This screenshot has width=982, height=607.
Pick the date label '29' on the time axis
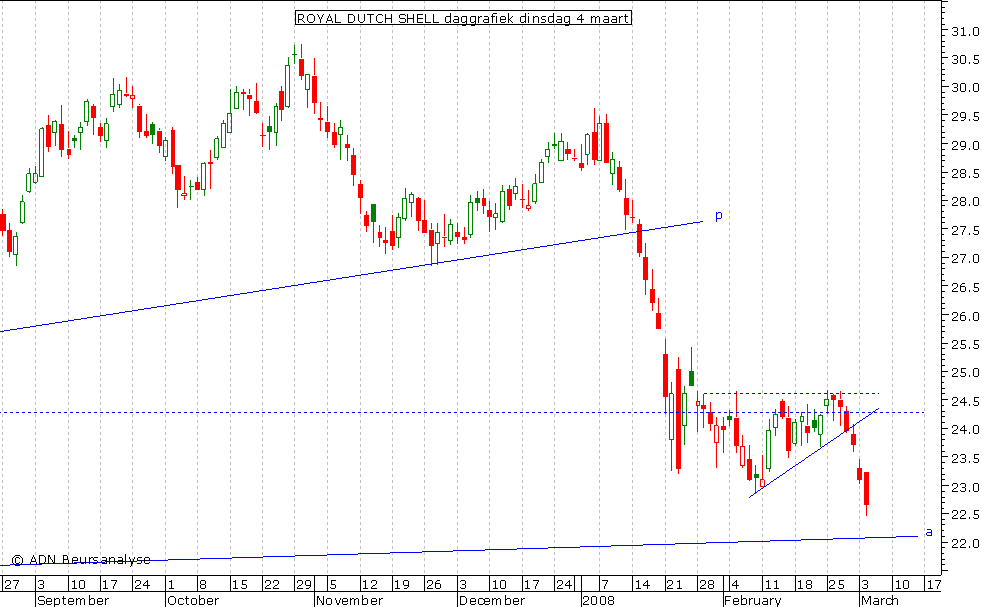304,584
